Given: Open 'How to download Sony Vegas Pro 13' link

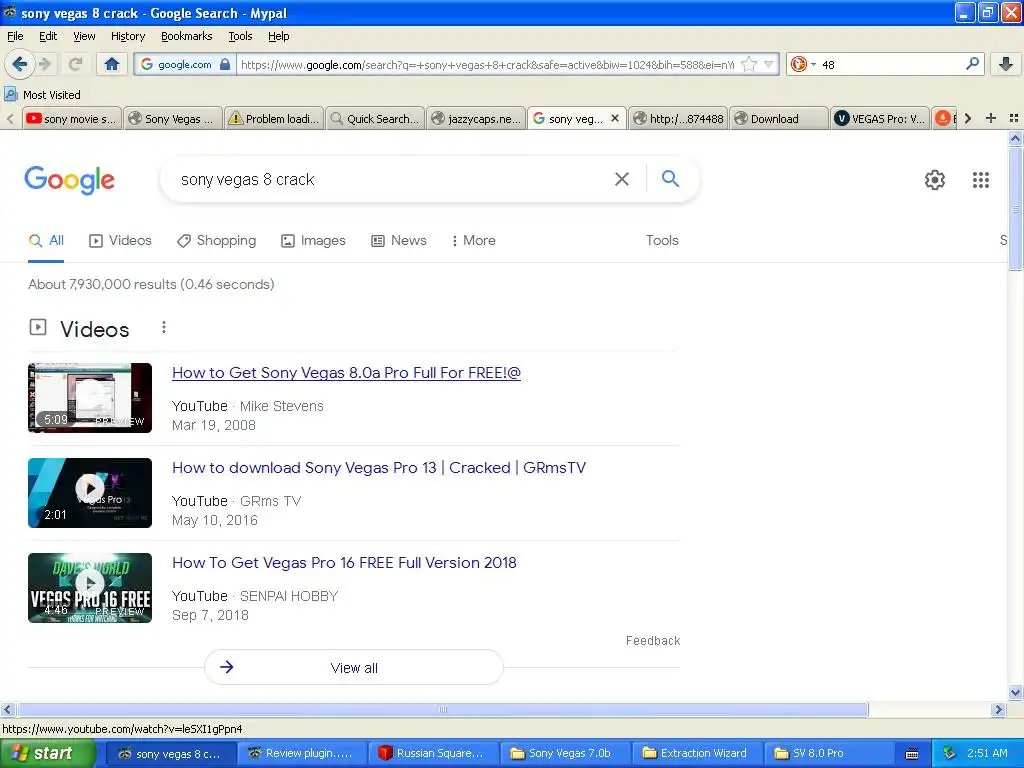Looking at the screenshot, I should [379, 468].
